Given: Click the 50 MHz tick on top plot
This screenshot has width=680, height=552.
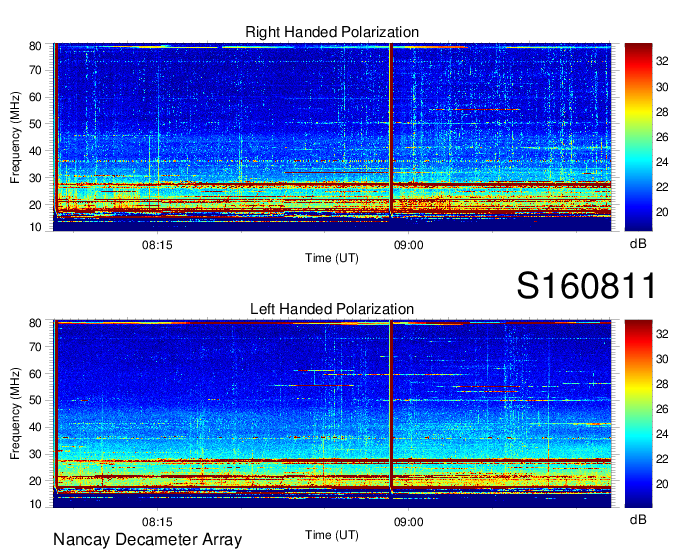Looking at the screenshot, I should pos(35,124).
